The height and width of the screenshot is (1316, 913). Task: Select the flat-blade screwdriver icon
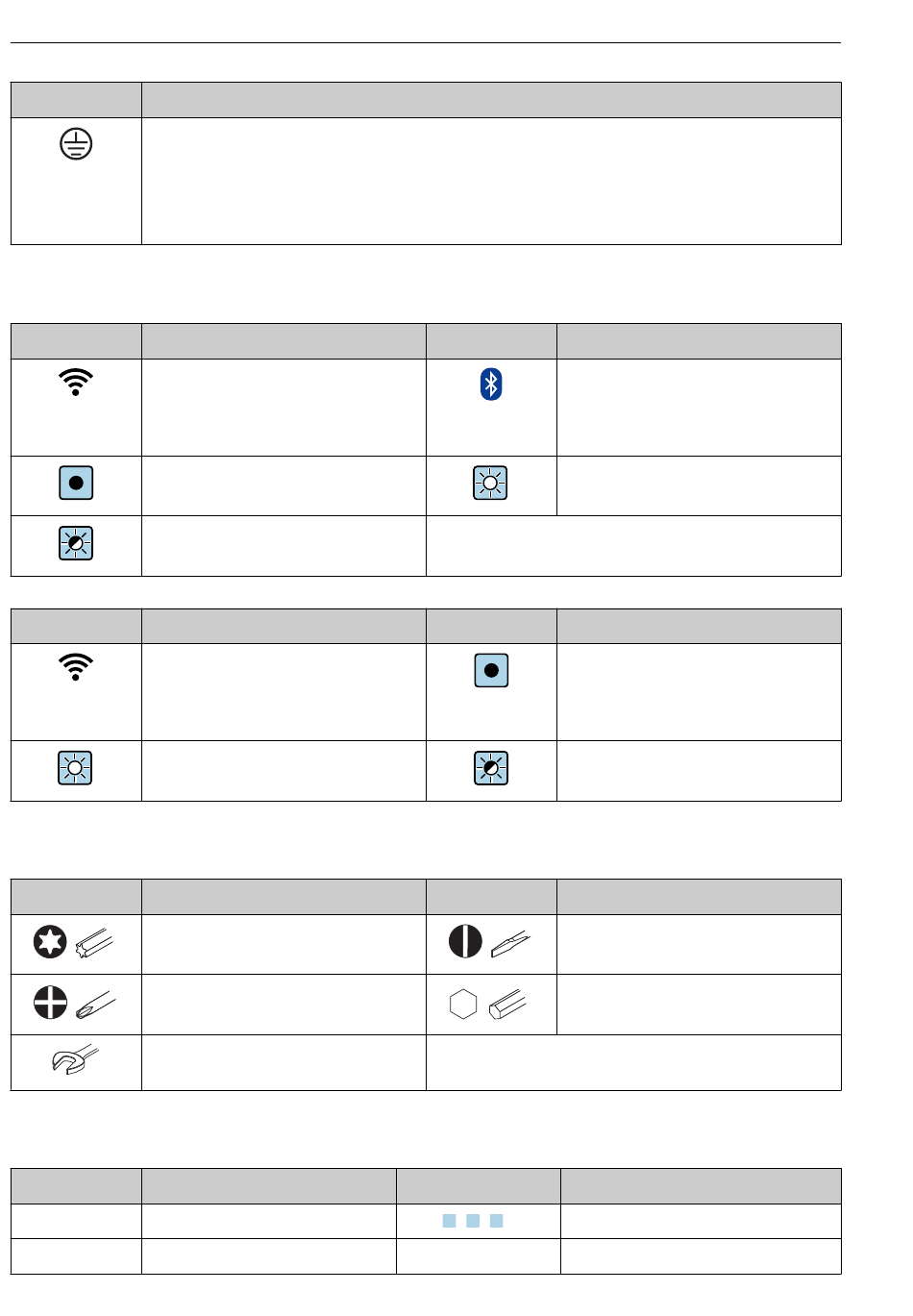pos(489,942)
